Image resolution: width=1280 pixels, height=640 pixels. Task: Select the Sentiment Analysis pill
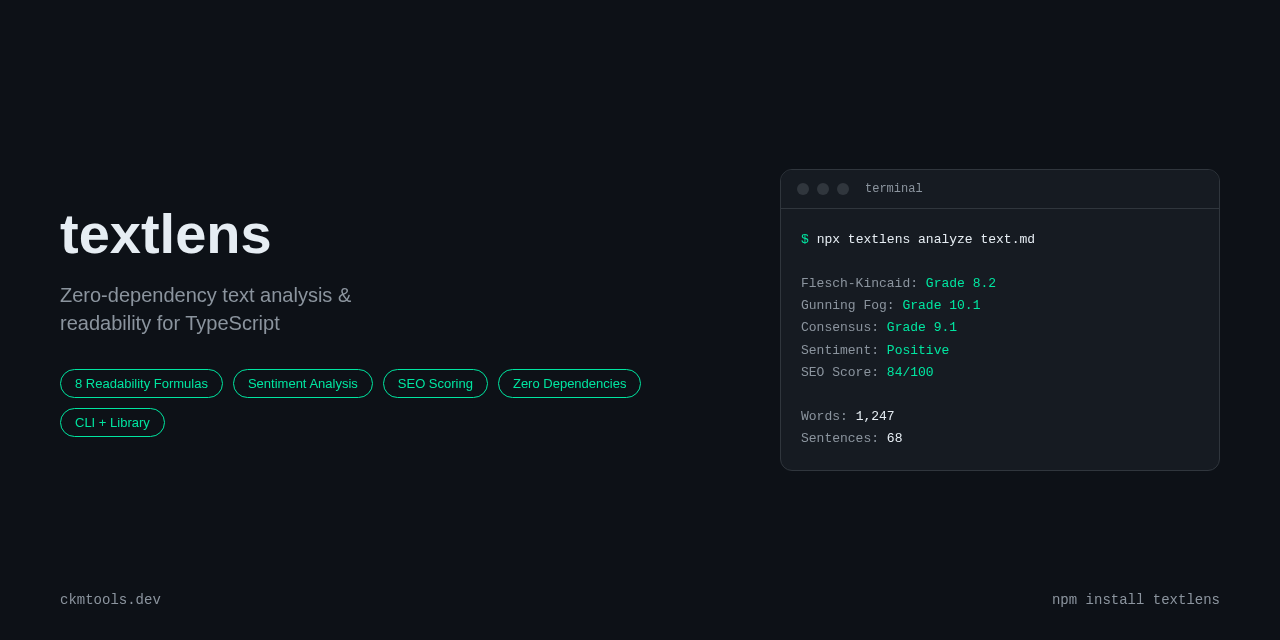pos(303,383)
